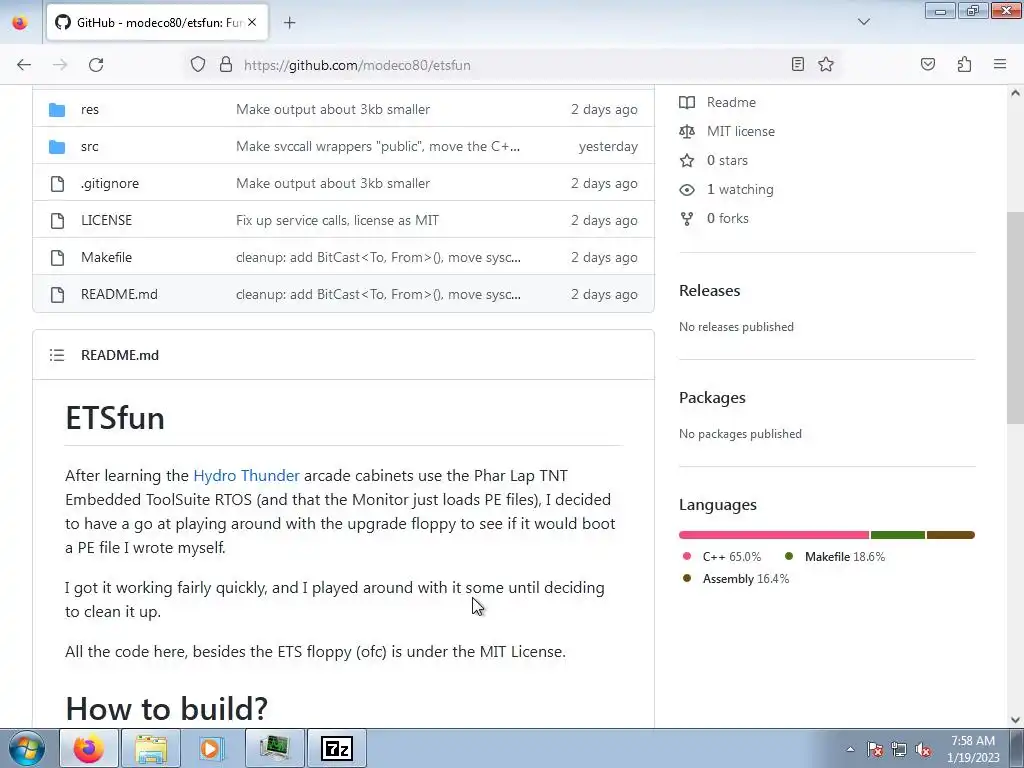This screenshot has height=768, width=1024.
Task: Filter by Makefile 18.6% language
Action: (x=835, y=557)
